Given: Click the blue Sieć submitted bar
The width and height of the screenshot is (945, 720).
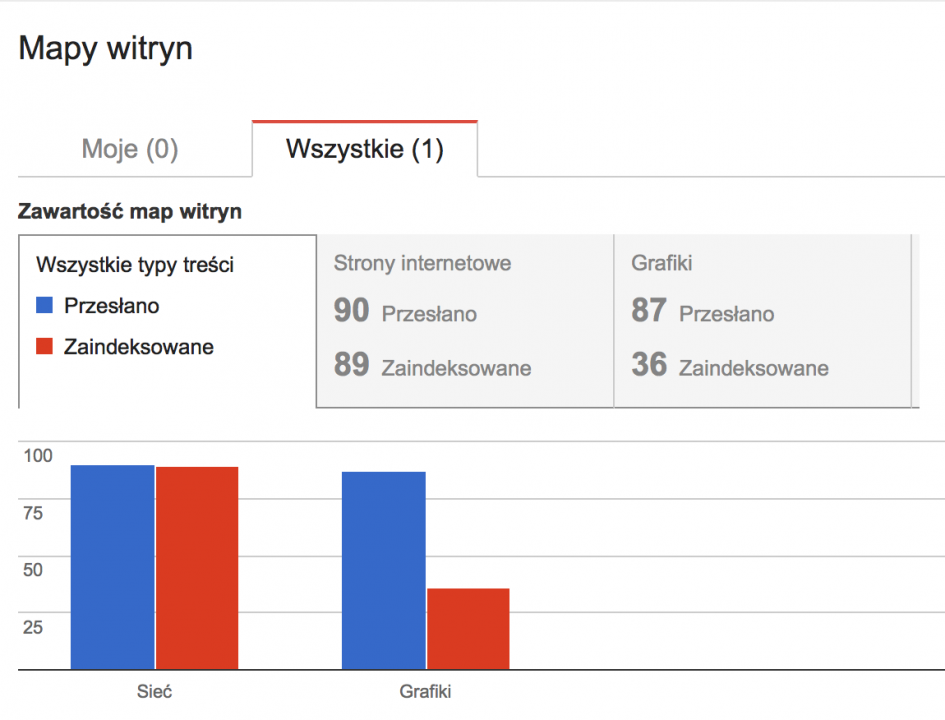Looking at the screenshot, I should [113, 567].
